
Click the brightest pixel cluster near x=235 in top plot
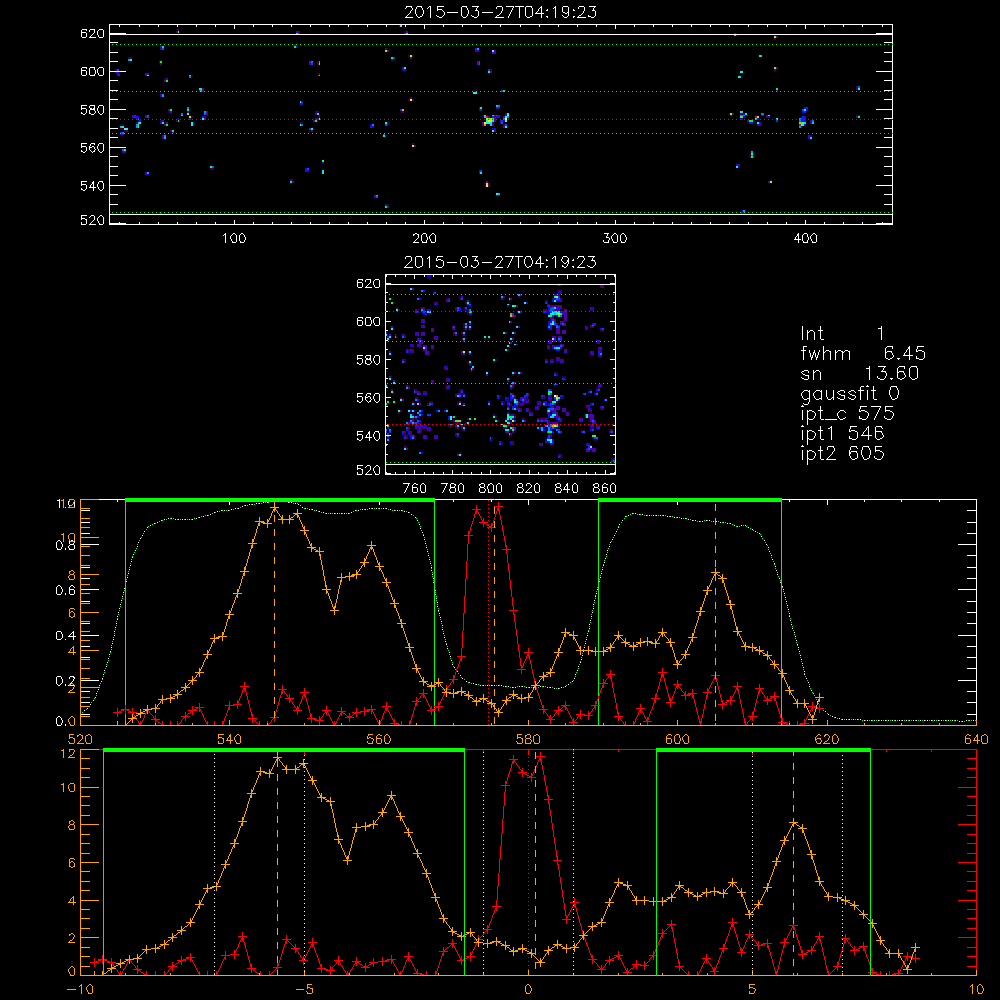tap(489, 120)
